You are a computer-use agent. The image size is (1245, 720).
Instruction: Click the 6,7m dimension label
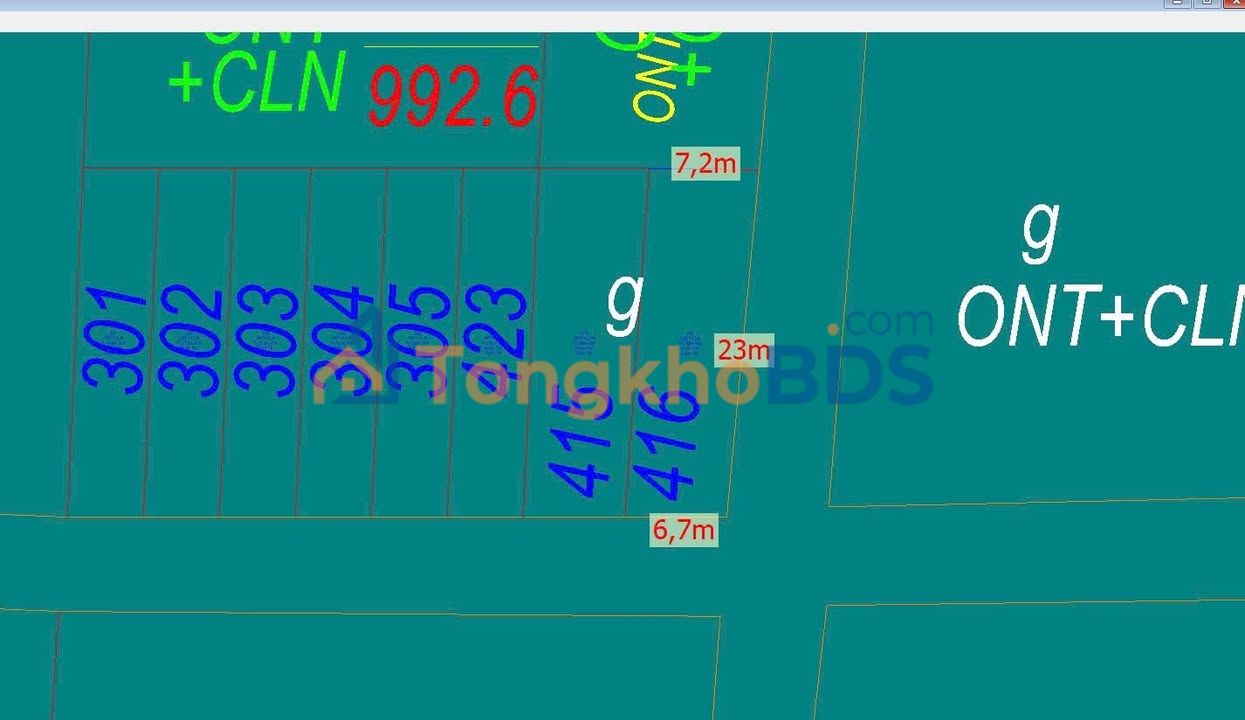click(684, 530)
